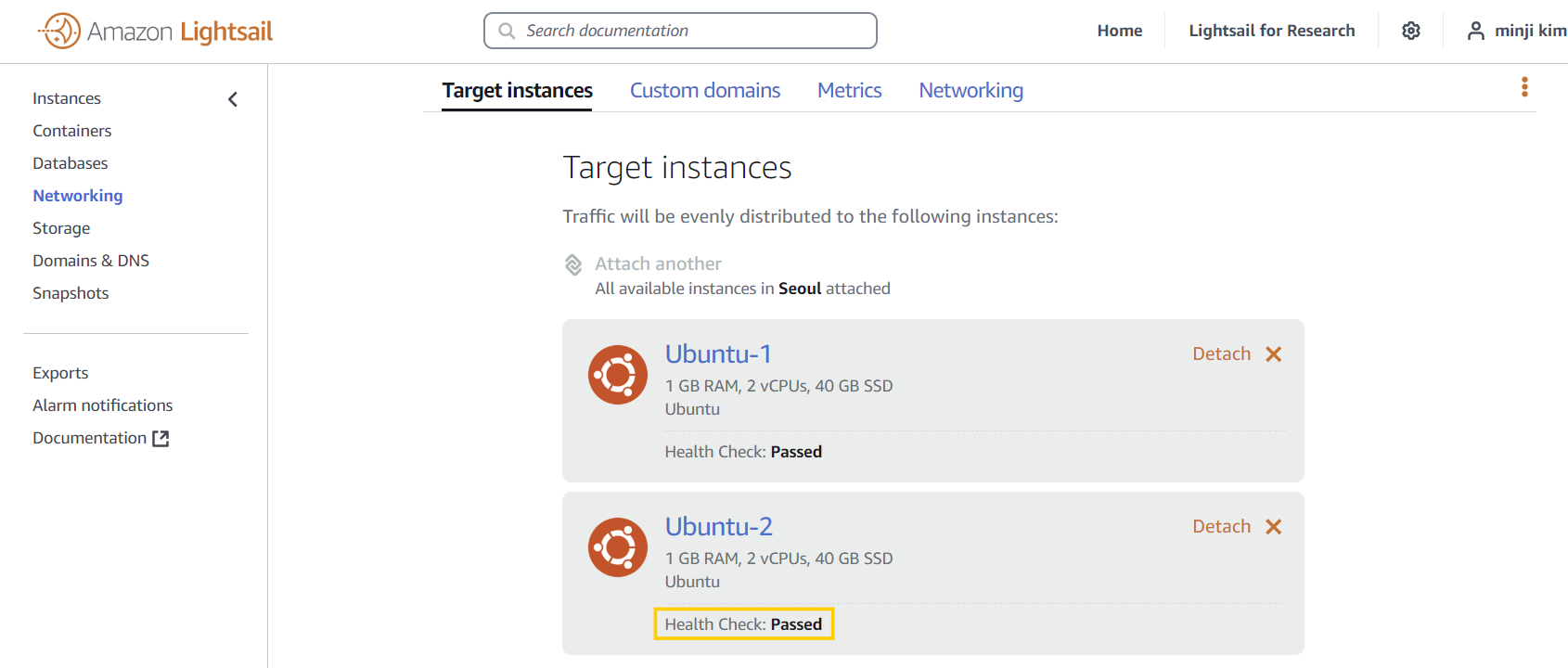Open the Documentation link
This screenshot has height=668, width=1568.
click(x=90, y=438)
